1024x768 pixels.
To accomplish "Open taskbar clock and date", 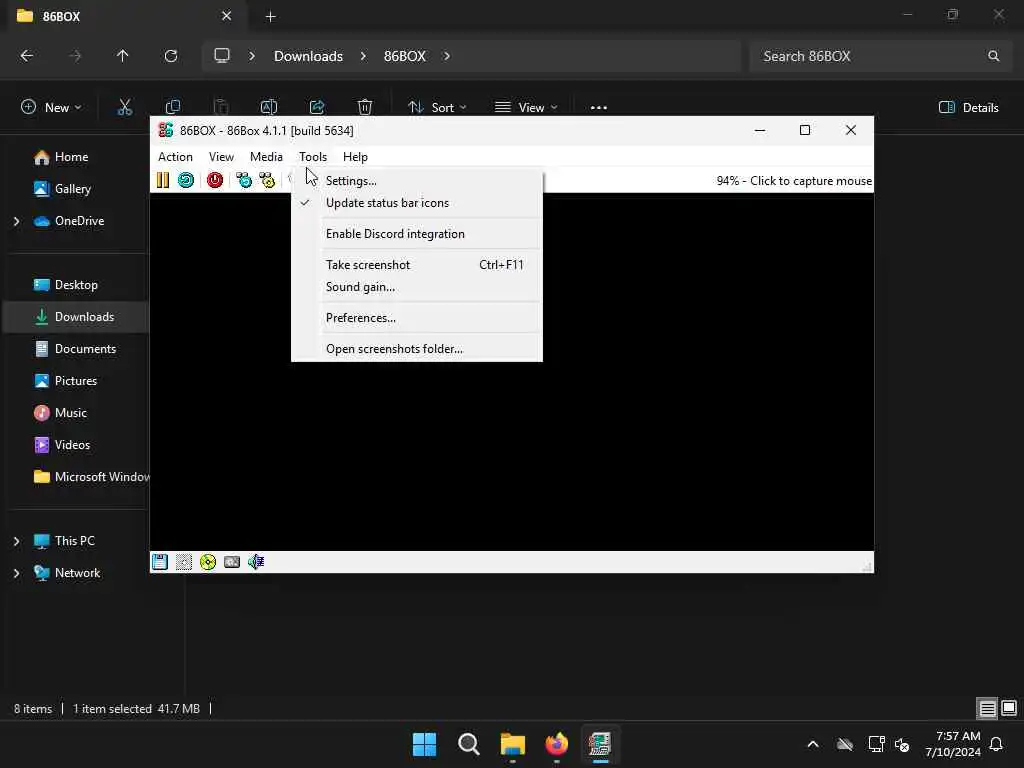I will tap(953, 744).
